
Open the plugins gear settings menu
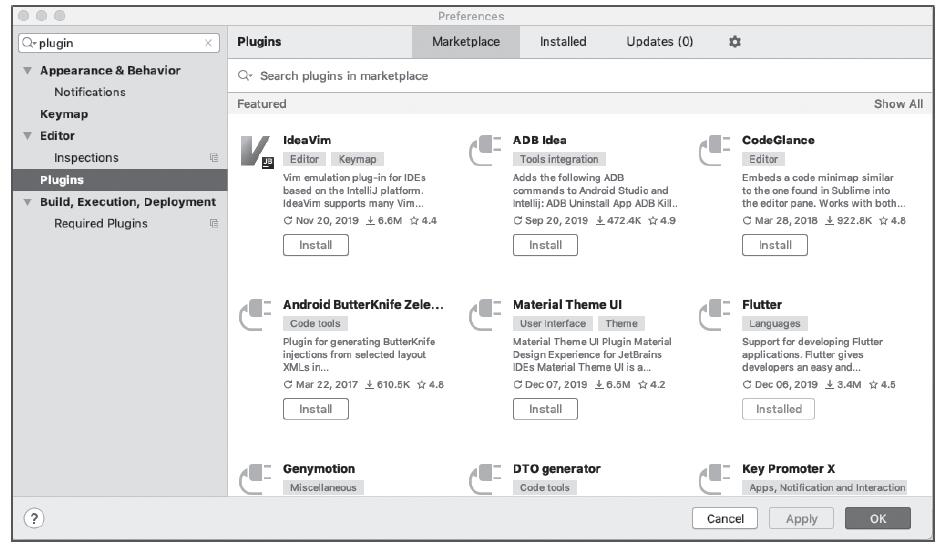click(x=735, y=42)
